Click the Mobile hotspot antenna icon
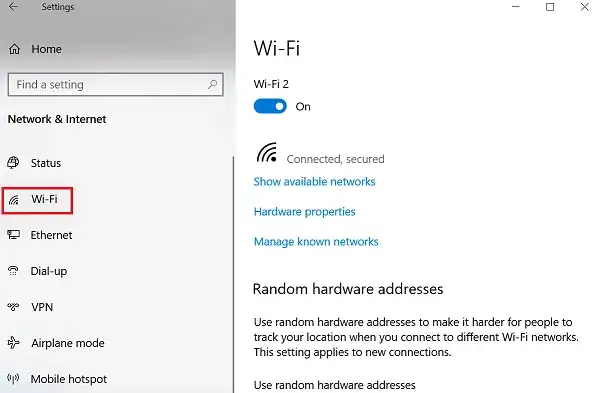 click(13, 379)
